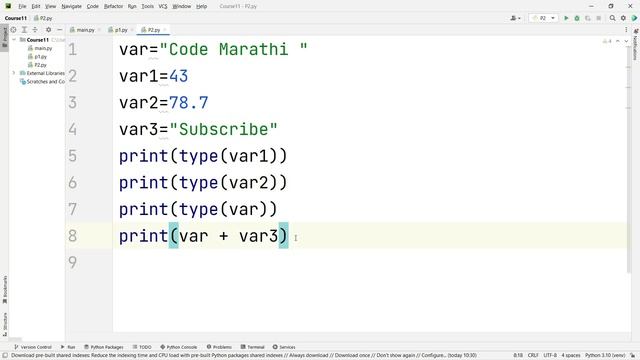Image resolution: width=640 pixels, height=360 pixels.
Task: Click Course11 breadcrumb in navigation bar
Action: click(x=16, y=18)
